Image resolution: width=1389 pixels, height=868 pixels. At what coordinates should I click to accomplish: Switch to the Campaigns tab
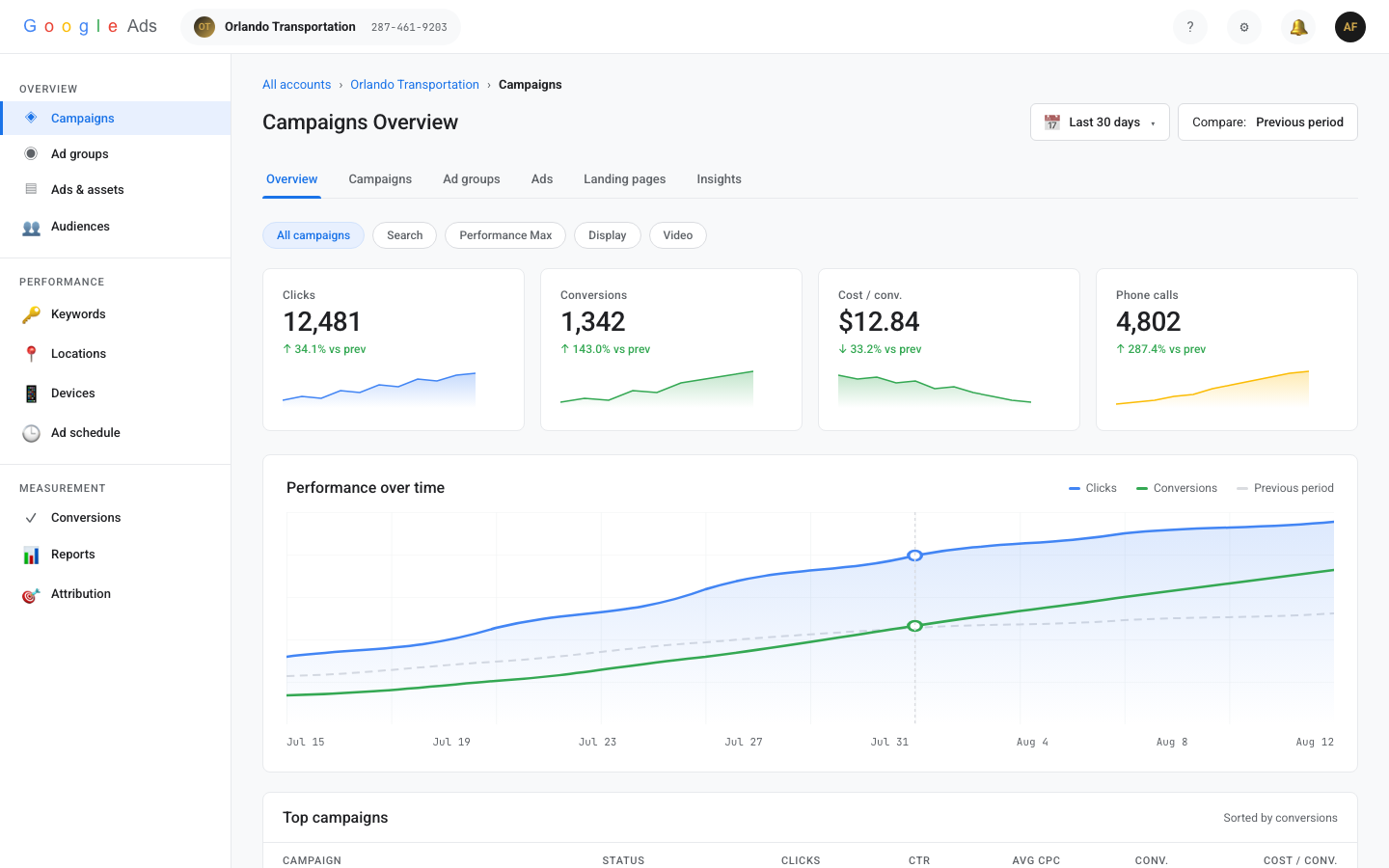click(x=380, y=179)
